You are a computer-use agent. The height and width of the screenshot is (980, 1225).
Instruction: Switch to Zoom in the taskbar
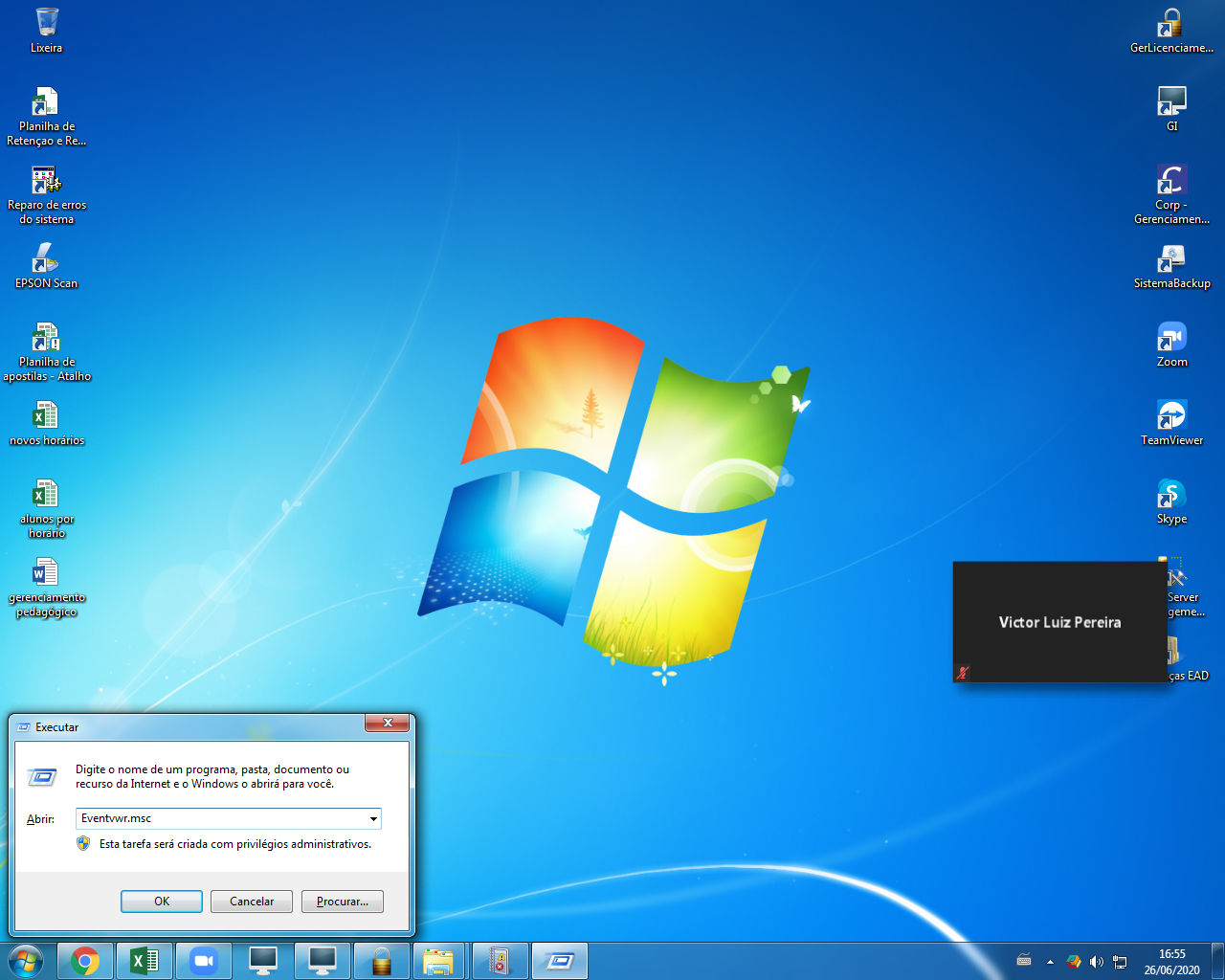[x=204, y=961]
